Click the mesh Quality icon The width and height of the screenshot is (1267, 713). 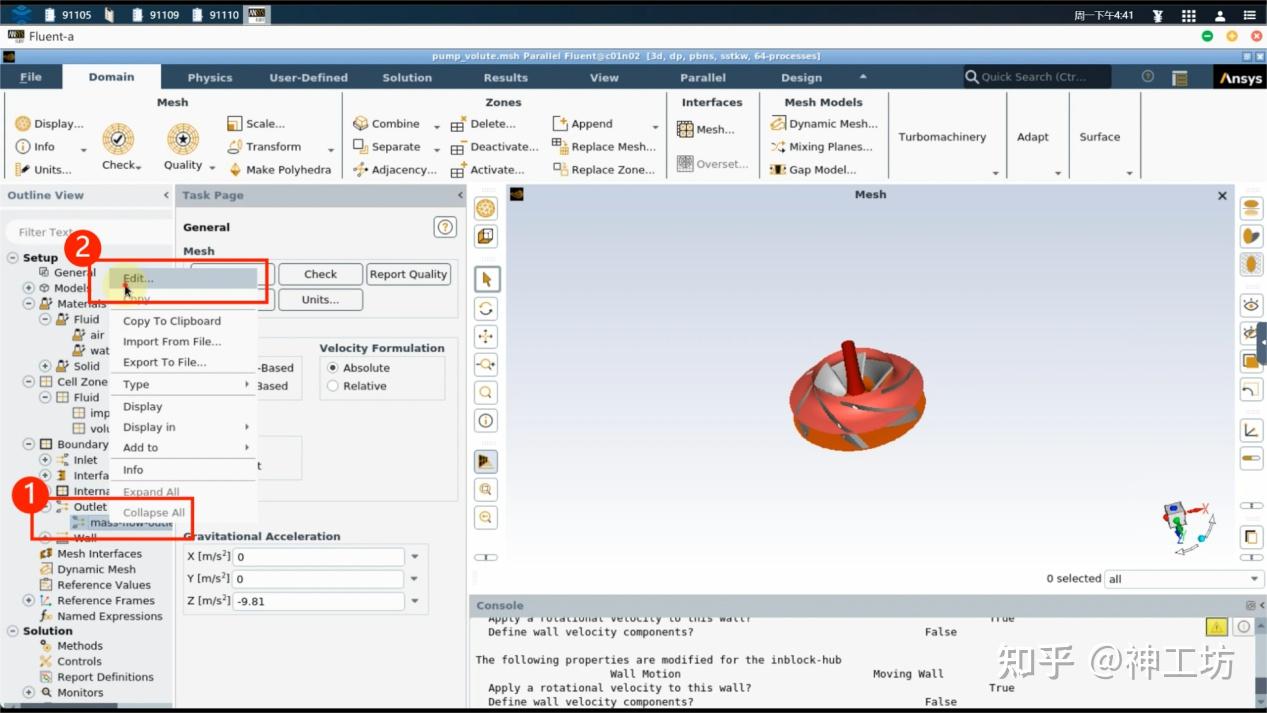click(183, 139)
